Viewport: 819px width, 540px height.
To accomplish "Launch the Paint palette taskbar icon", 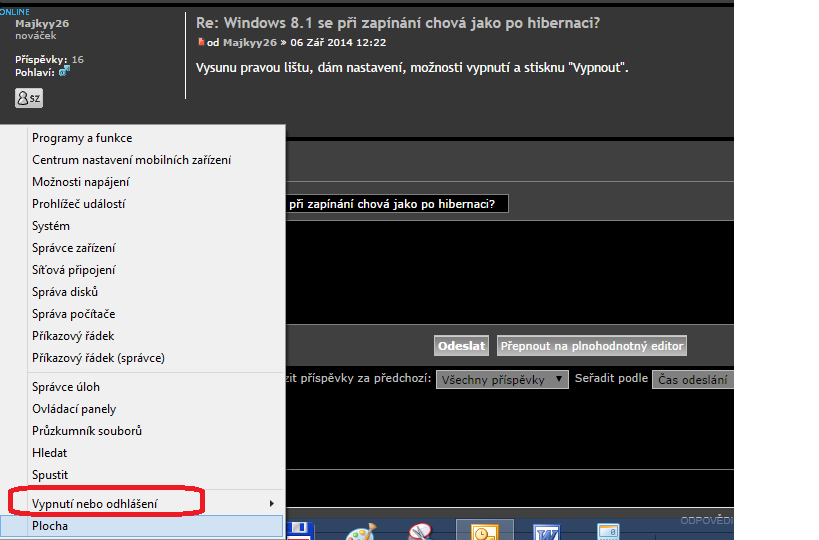I will (361, 532).
